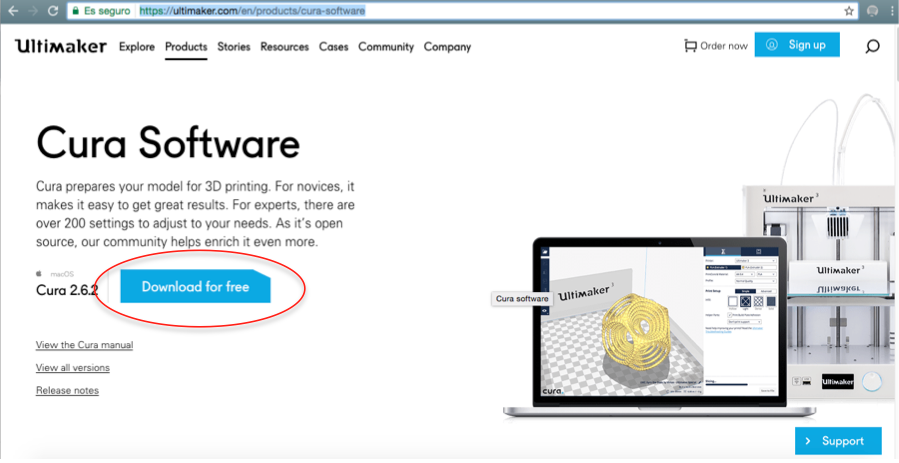Bookmark this page with the star icon
Viewport: 899px width, 463px height.
pos(849,11)
